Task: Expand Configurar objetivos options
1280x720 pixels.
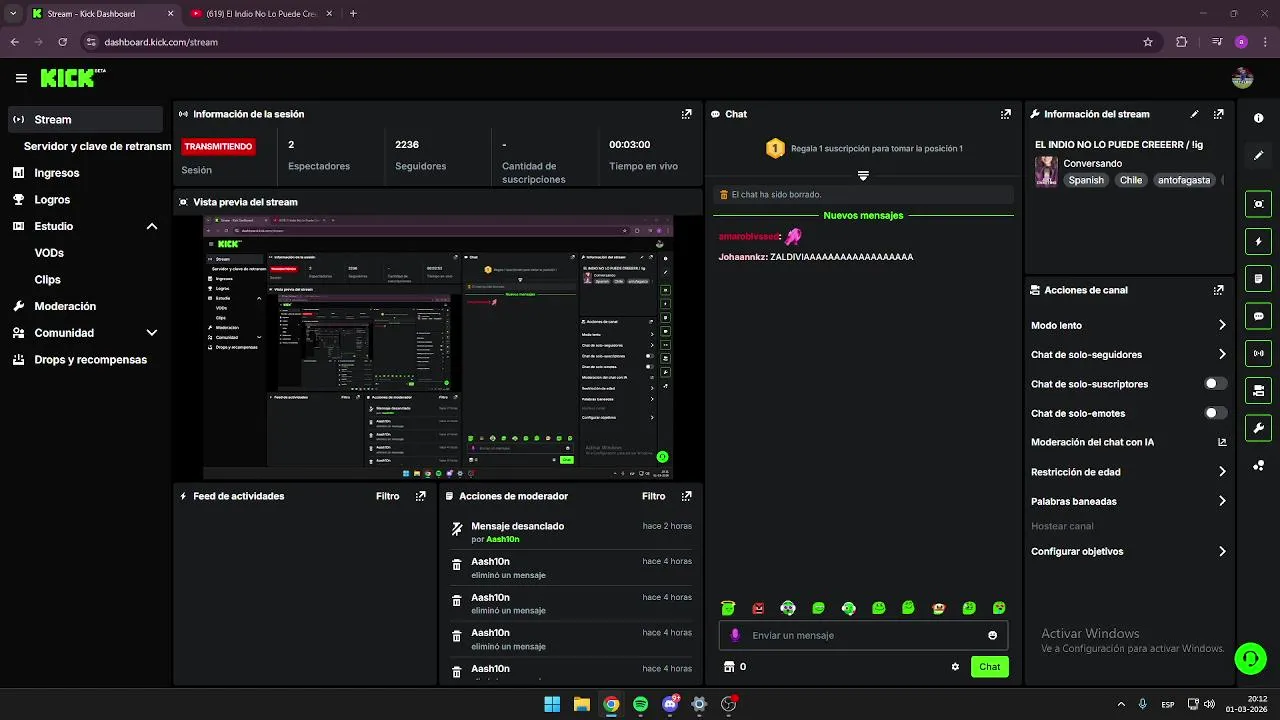Action: coord(1222,551)
